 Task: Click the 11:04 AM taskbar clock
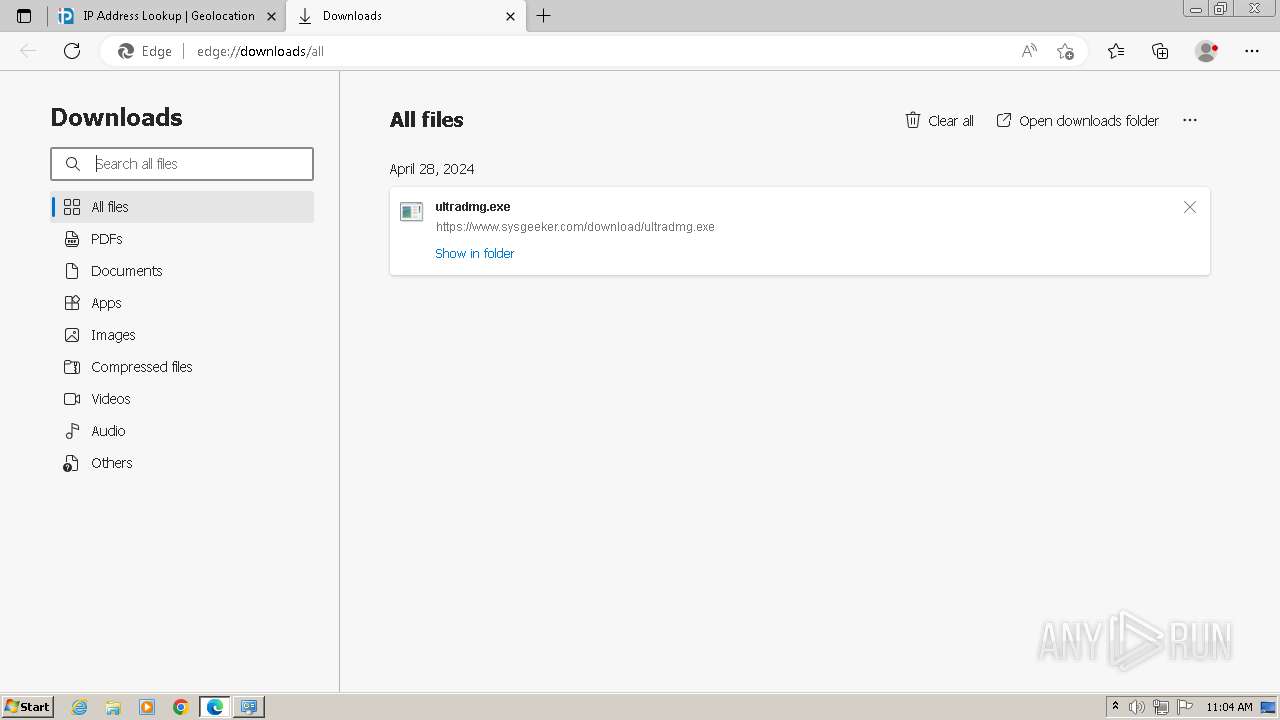point(1229,707)
